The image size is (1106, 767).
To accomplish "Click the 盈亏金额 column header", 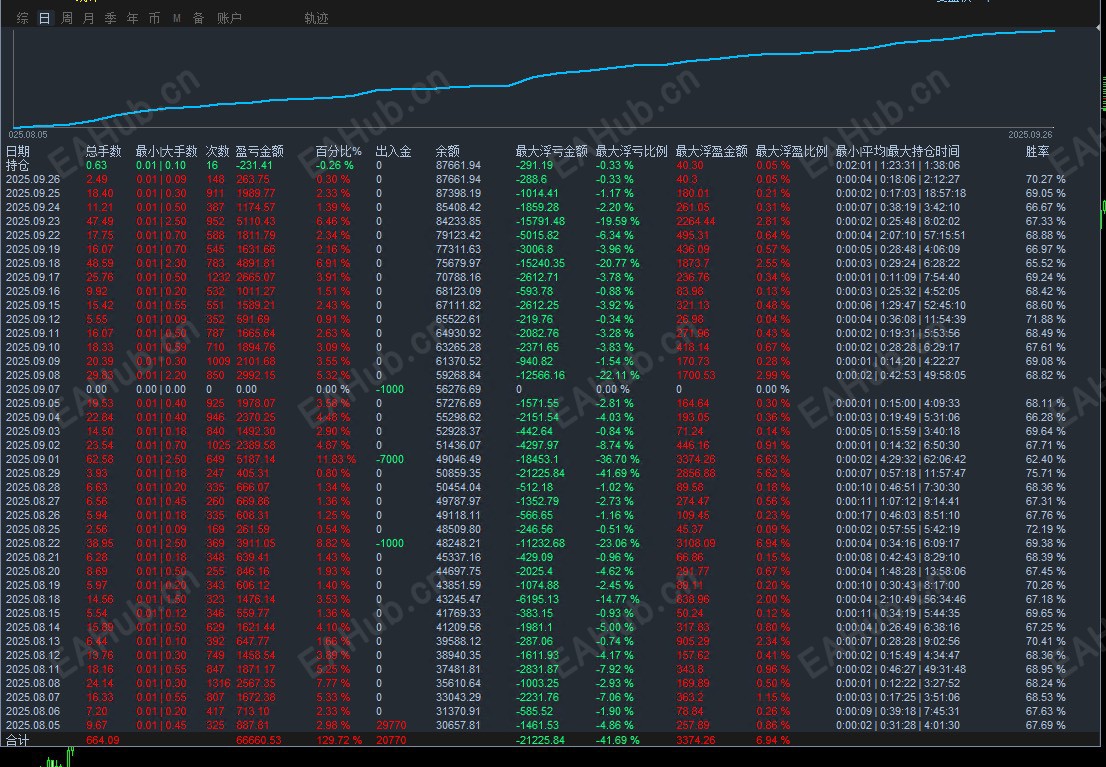I will tap(260, 151).
